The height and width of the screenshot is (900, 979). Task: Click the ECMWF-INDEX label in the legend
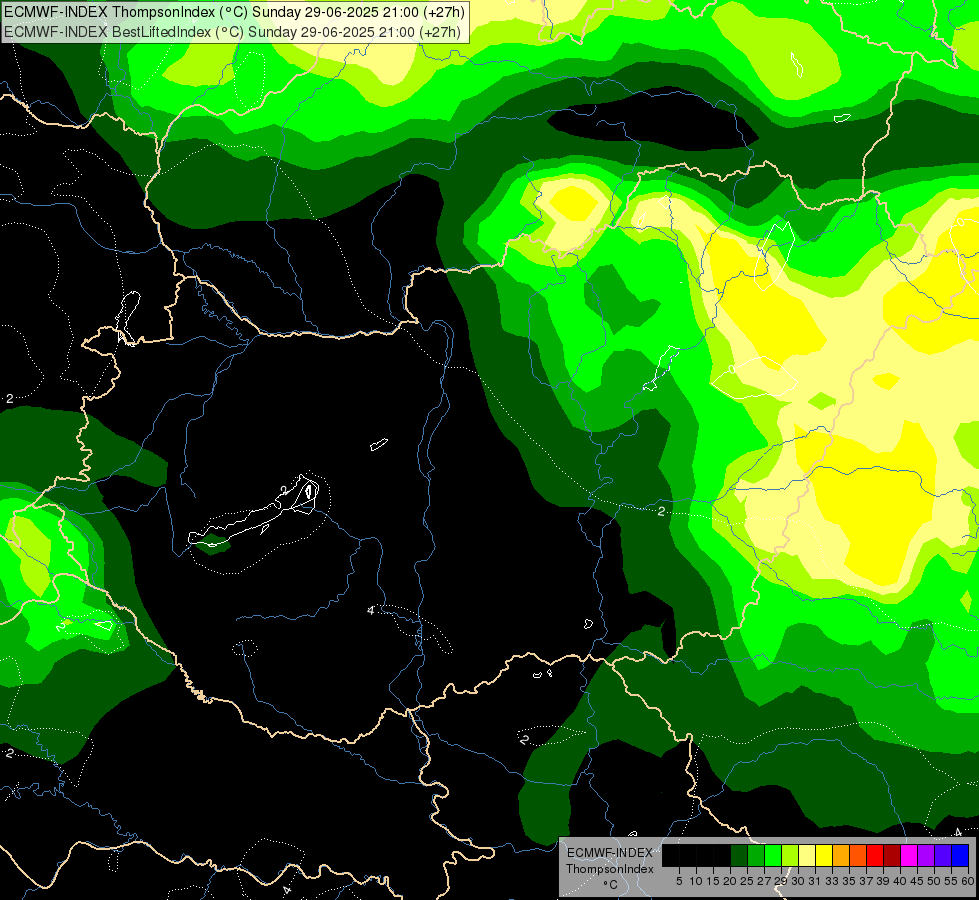click(610, 853)
